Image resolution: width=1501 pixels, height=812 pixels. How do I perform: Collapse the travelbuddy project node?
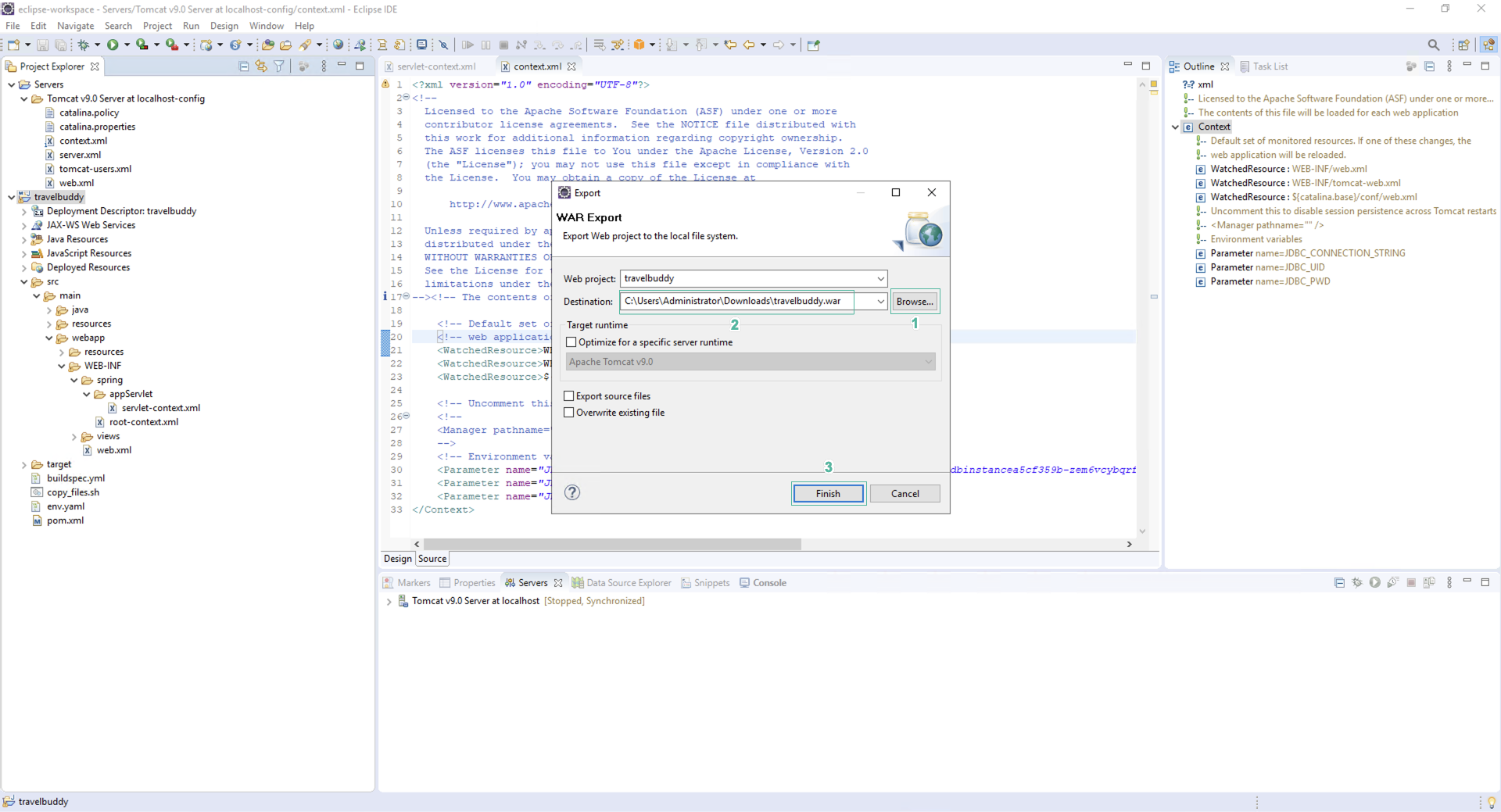pyautogui.click(x=11, y=197)
